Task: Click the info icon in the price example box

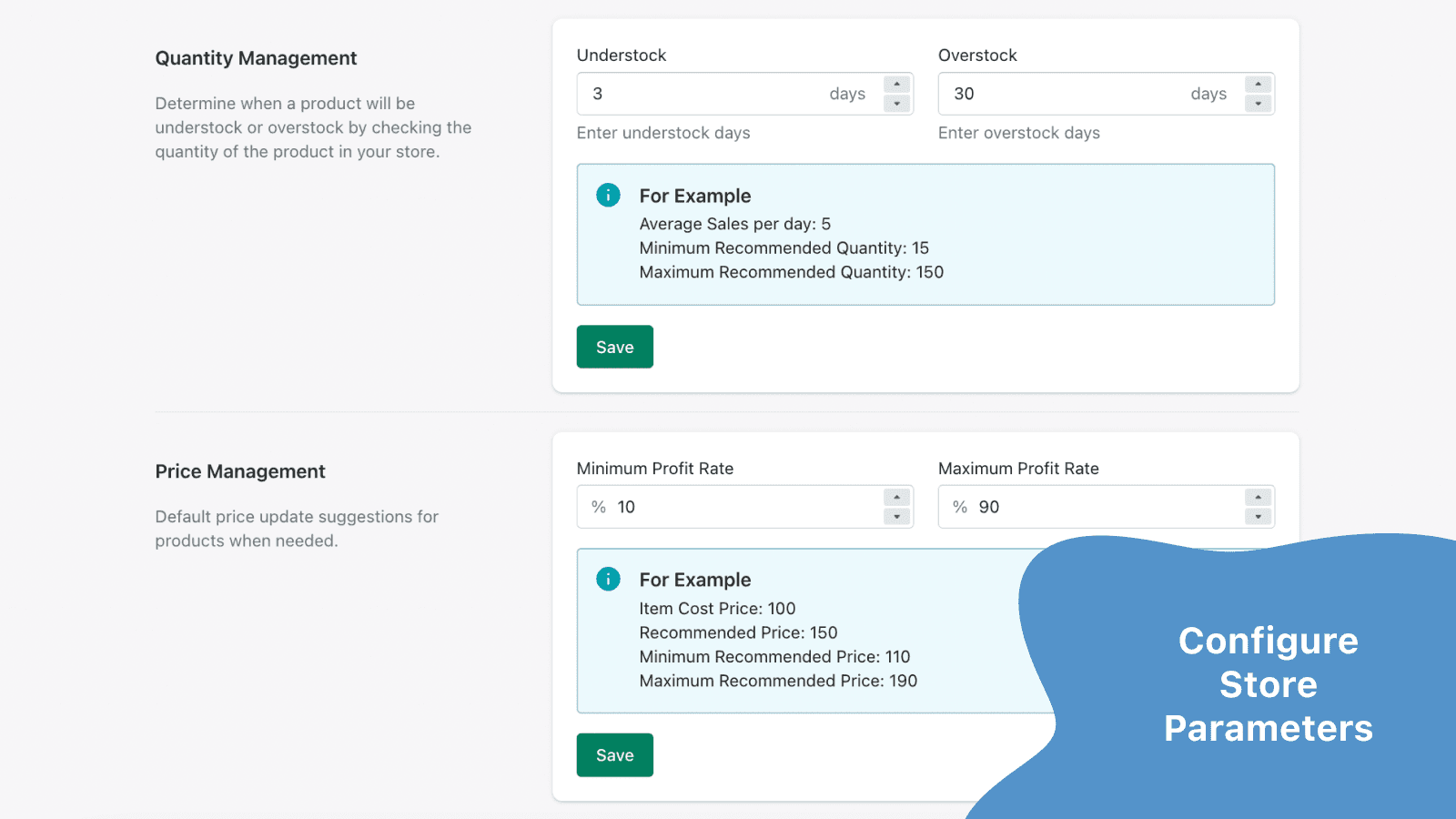Action: 607,578
